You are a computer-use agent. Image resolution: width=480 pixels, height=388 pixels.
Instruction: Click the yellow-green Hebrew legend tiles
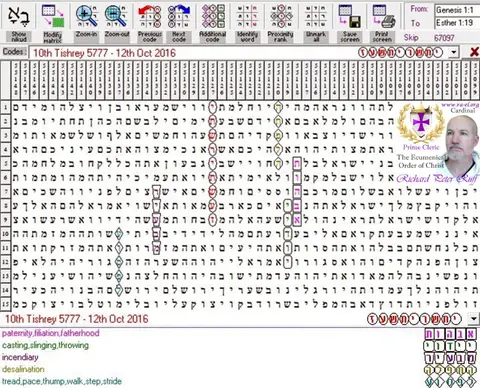coord(450,370)
